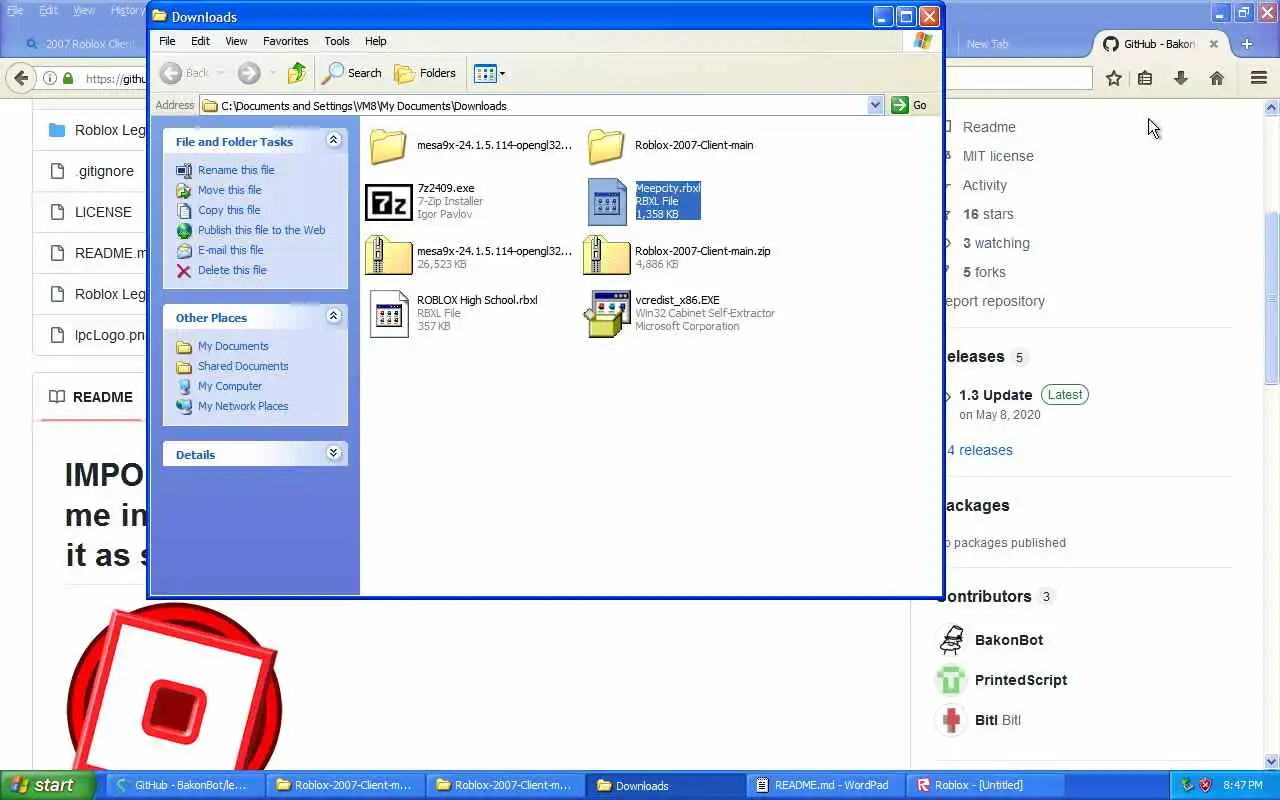The width and height of the screenshot is (1280, 800).
Task: Click the LICENSE file in GitHub list
Action: 103,212
